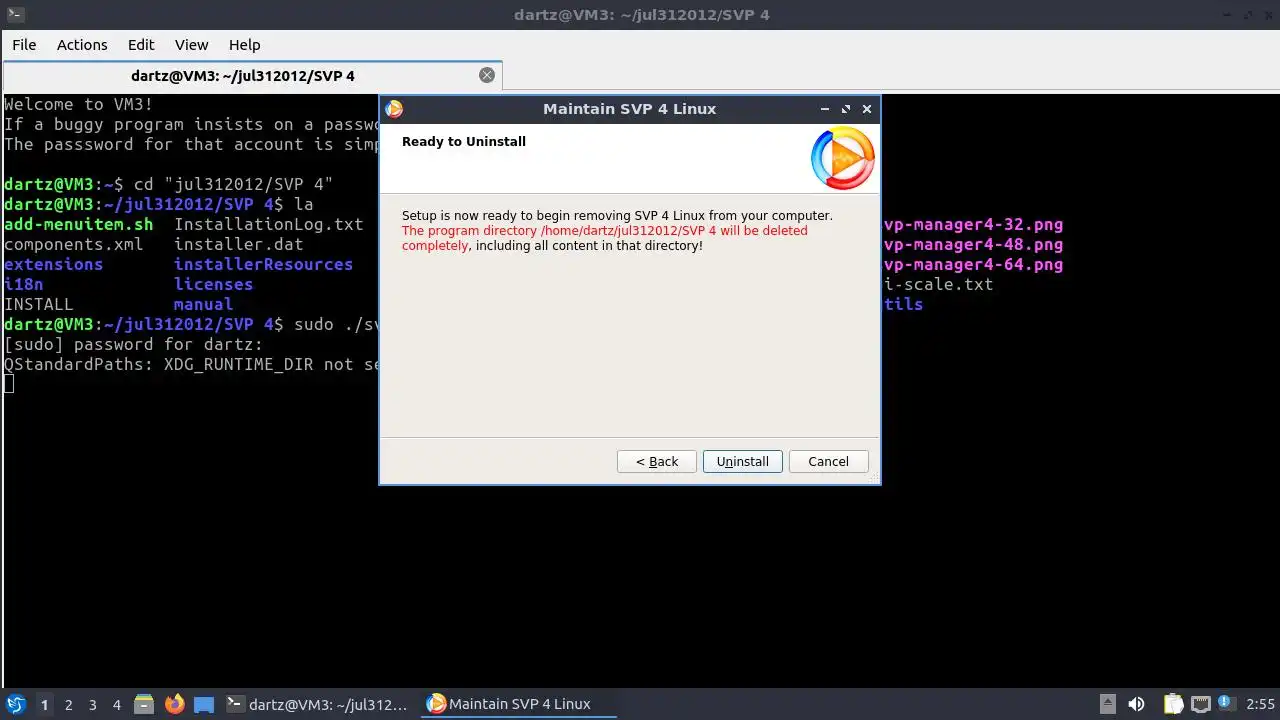Switch to virtual desktop 3
The width and height of the screenshot is (1280, 720).
point(93,704)
